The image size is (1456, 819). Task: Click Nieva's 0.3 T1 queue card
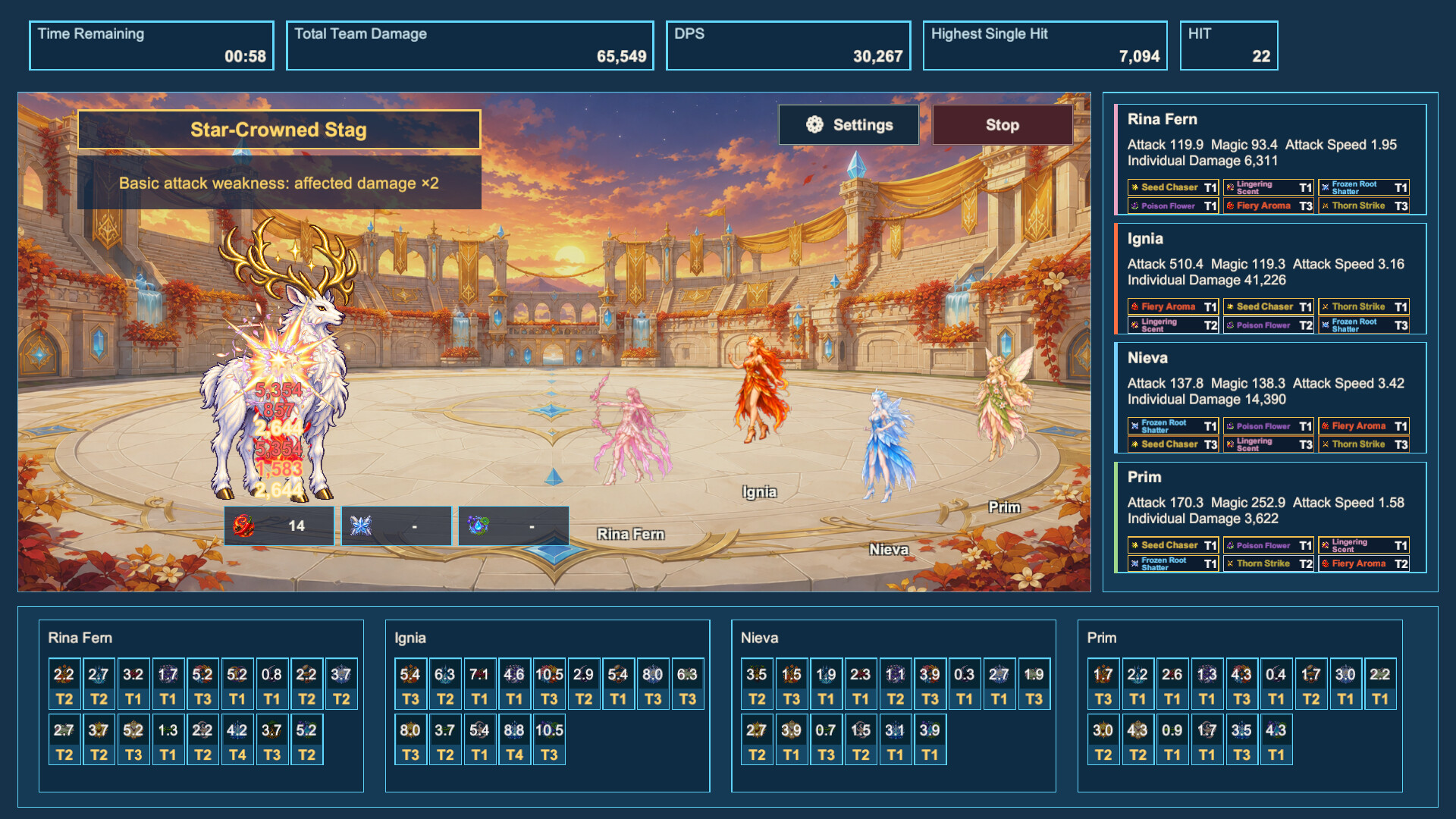click(x=964, y=684)
